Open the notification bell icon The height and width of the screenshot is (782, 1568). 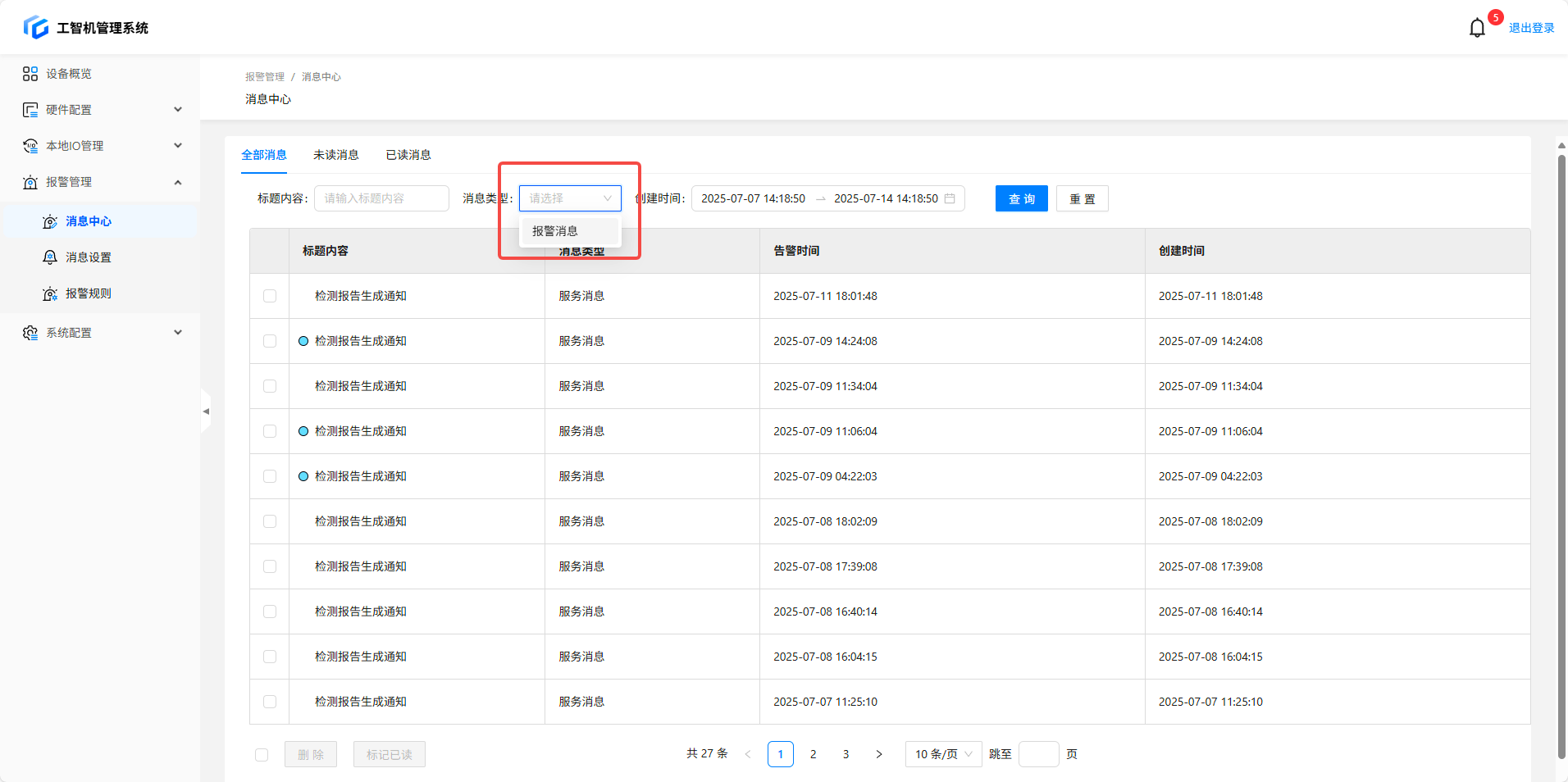click(1476, 28)
